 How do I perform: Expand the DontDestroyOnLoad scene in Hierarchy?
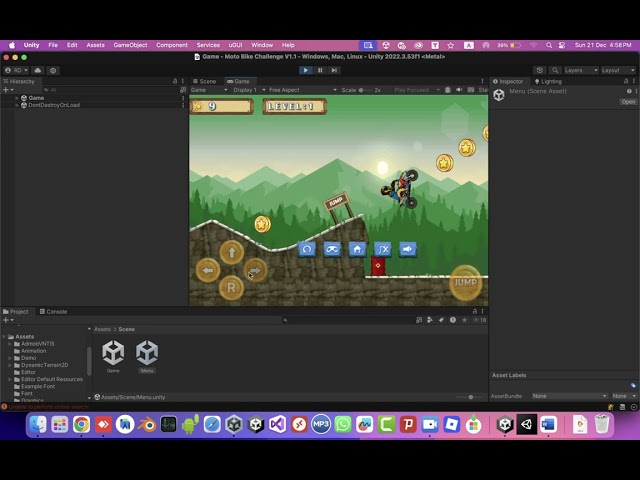17,105
